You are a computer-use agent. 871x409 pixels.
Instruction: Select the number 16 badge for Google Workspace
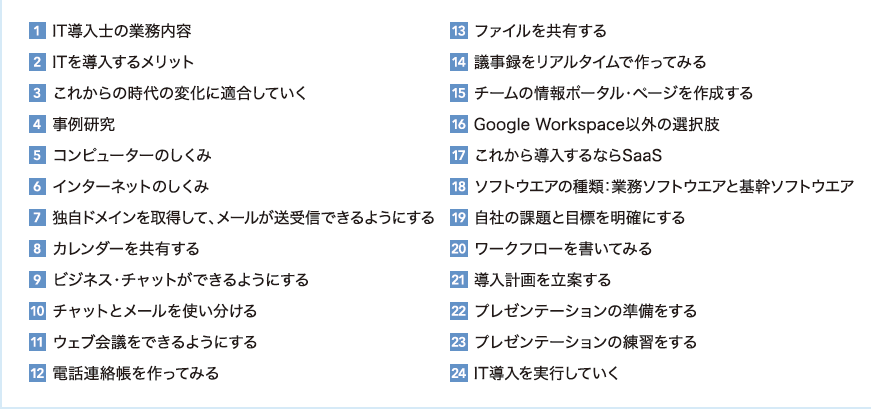click(x=458, y=124)
